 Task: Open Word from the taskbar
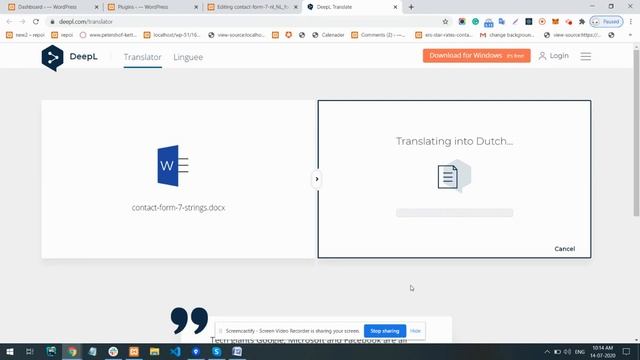point(237,351)
